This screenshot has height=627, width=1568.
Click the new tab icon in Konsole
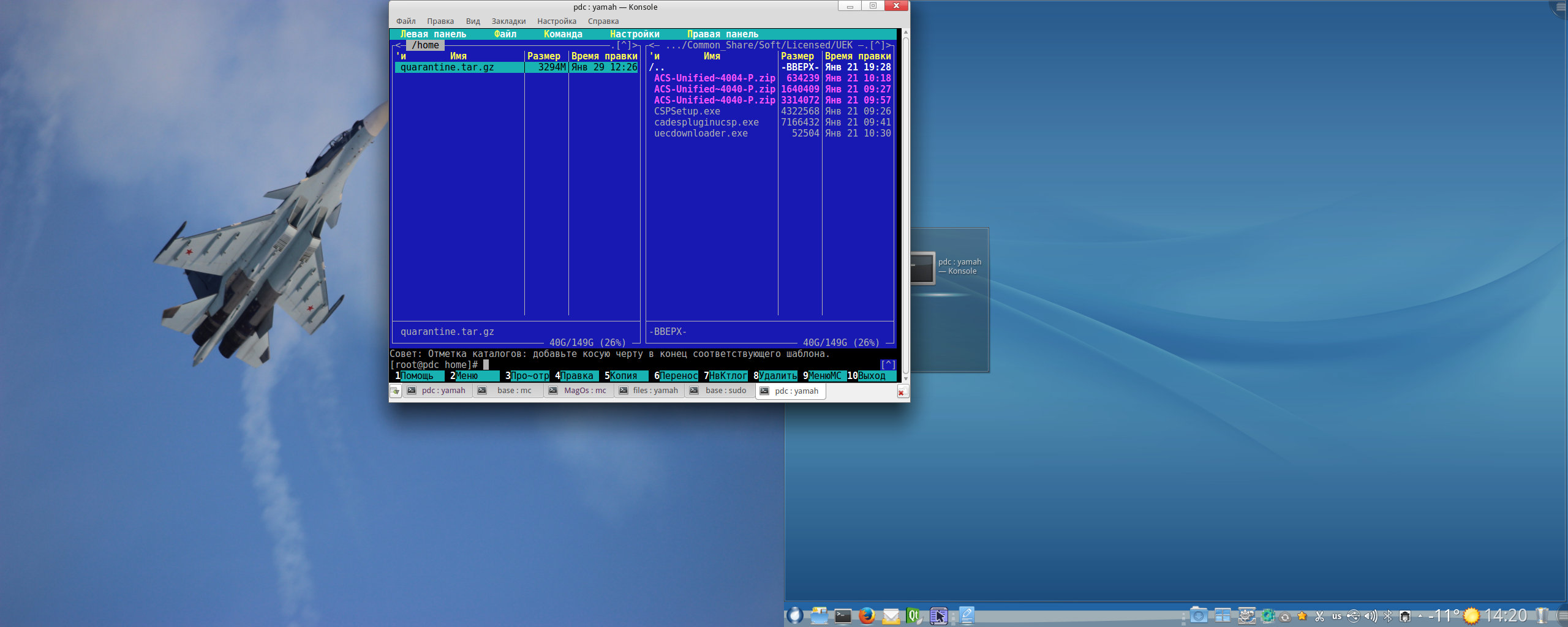pos(395,391)
